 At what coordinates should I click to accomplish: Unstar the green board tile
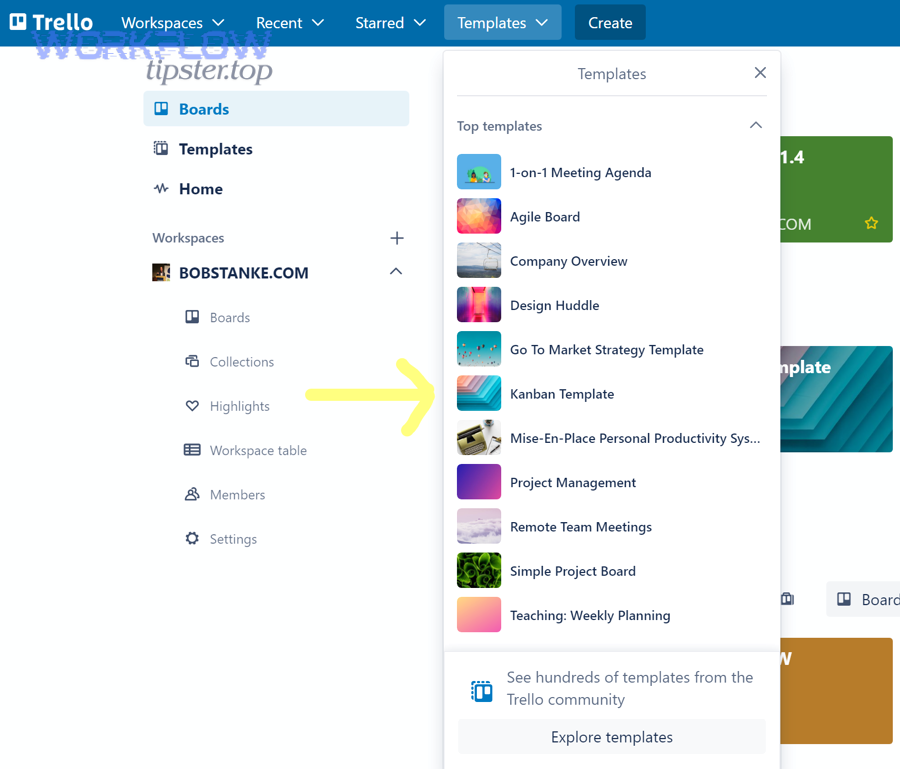tap(871, 223)
